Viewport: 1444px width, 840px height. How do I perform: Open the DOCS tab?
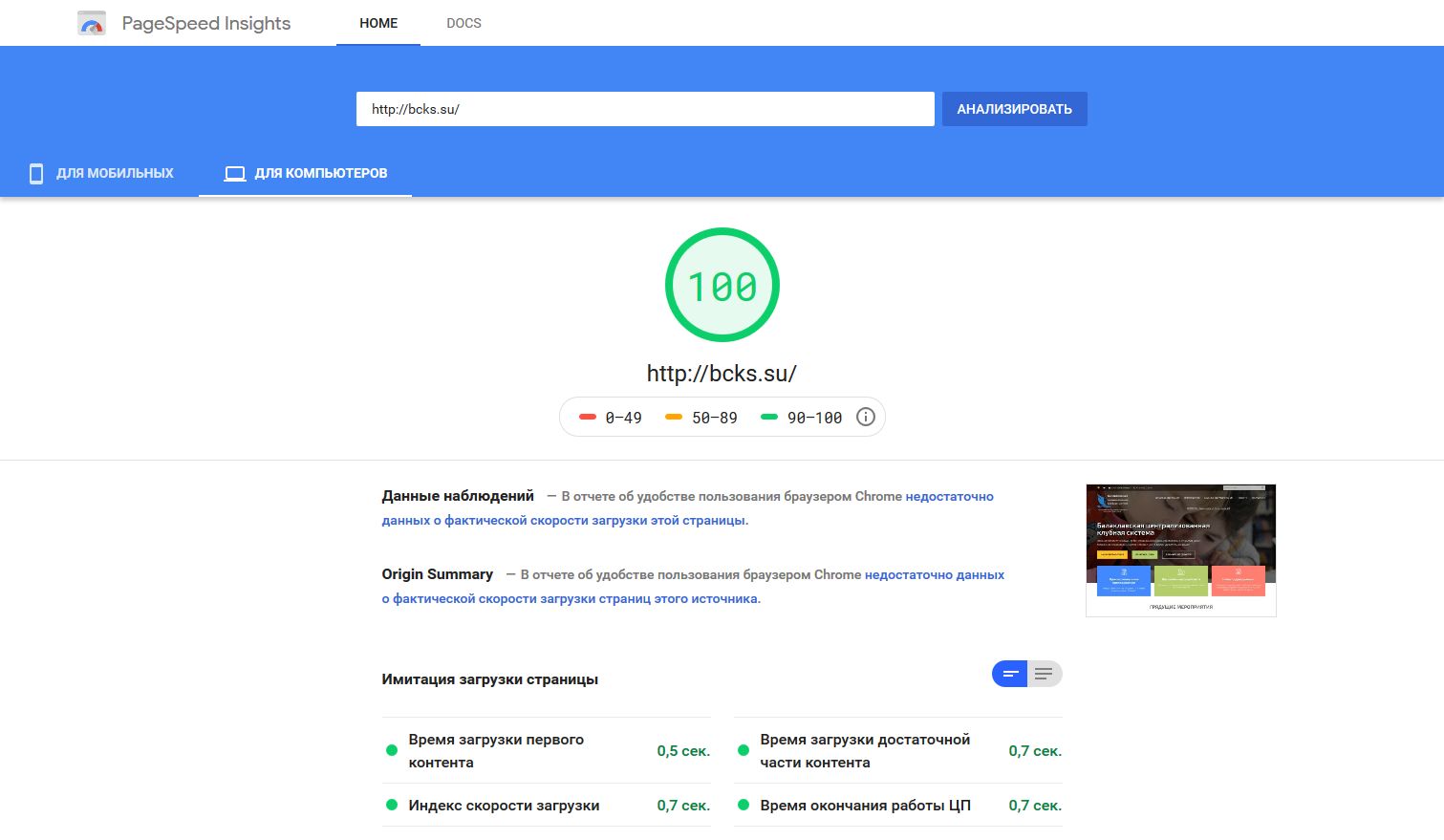click(463, 23)
